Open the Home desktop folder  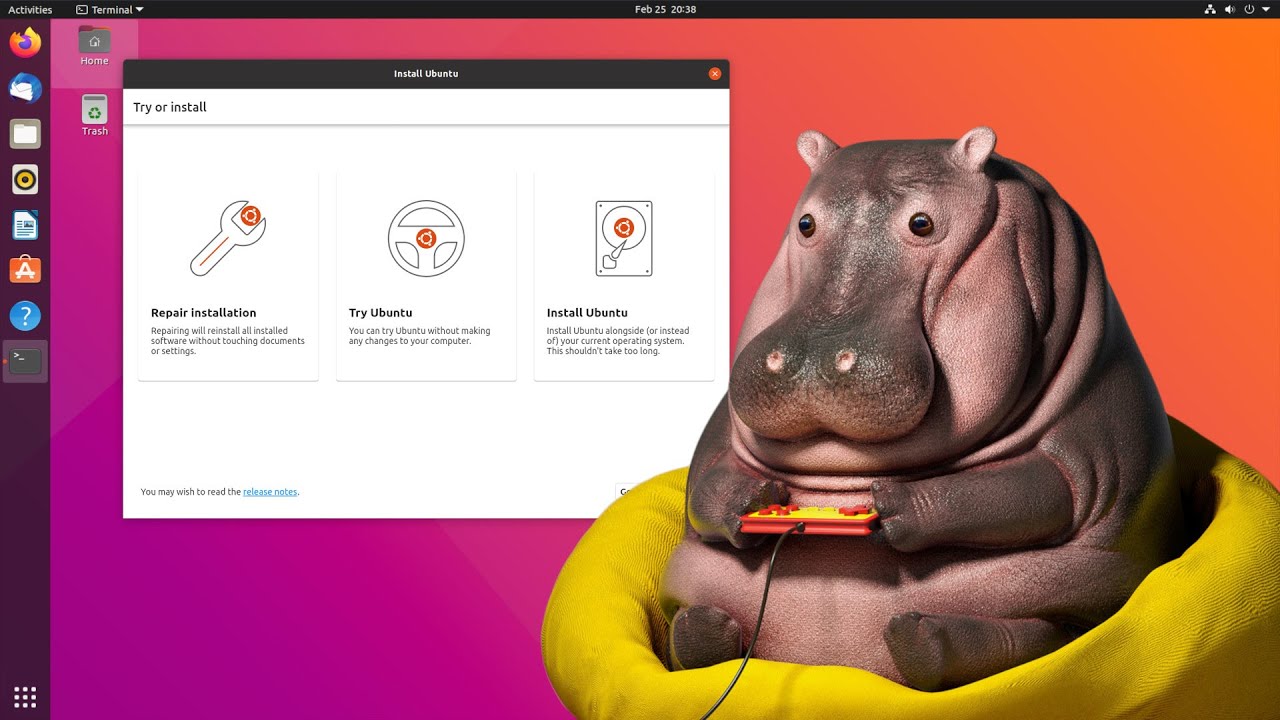tap(94, 46)
